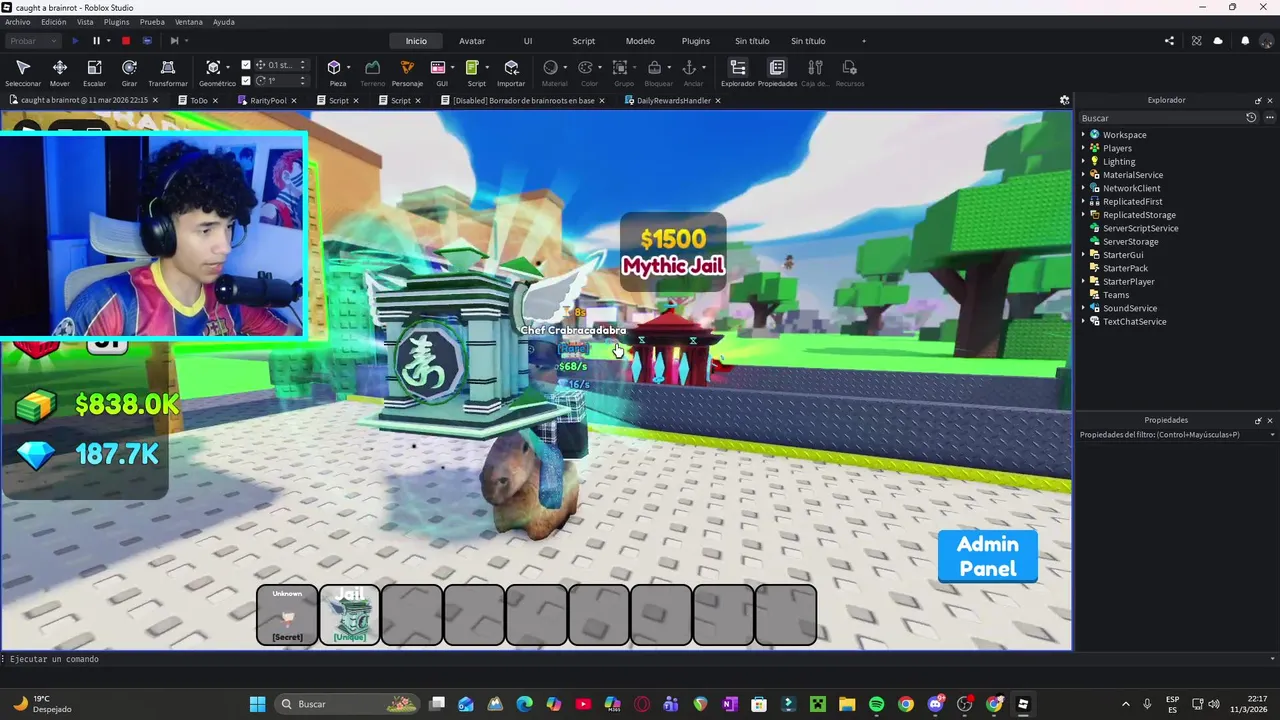
Task: Activate the Mover tool
Action: (x=59, y=72)
